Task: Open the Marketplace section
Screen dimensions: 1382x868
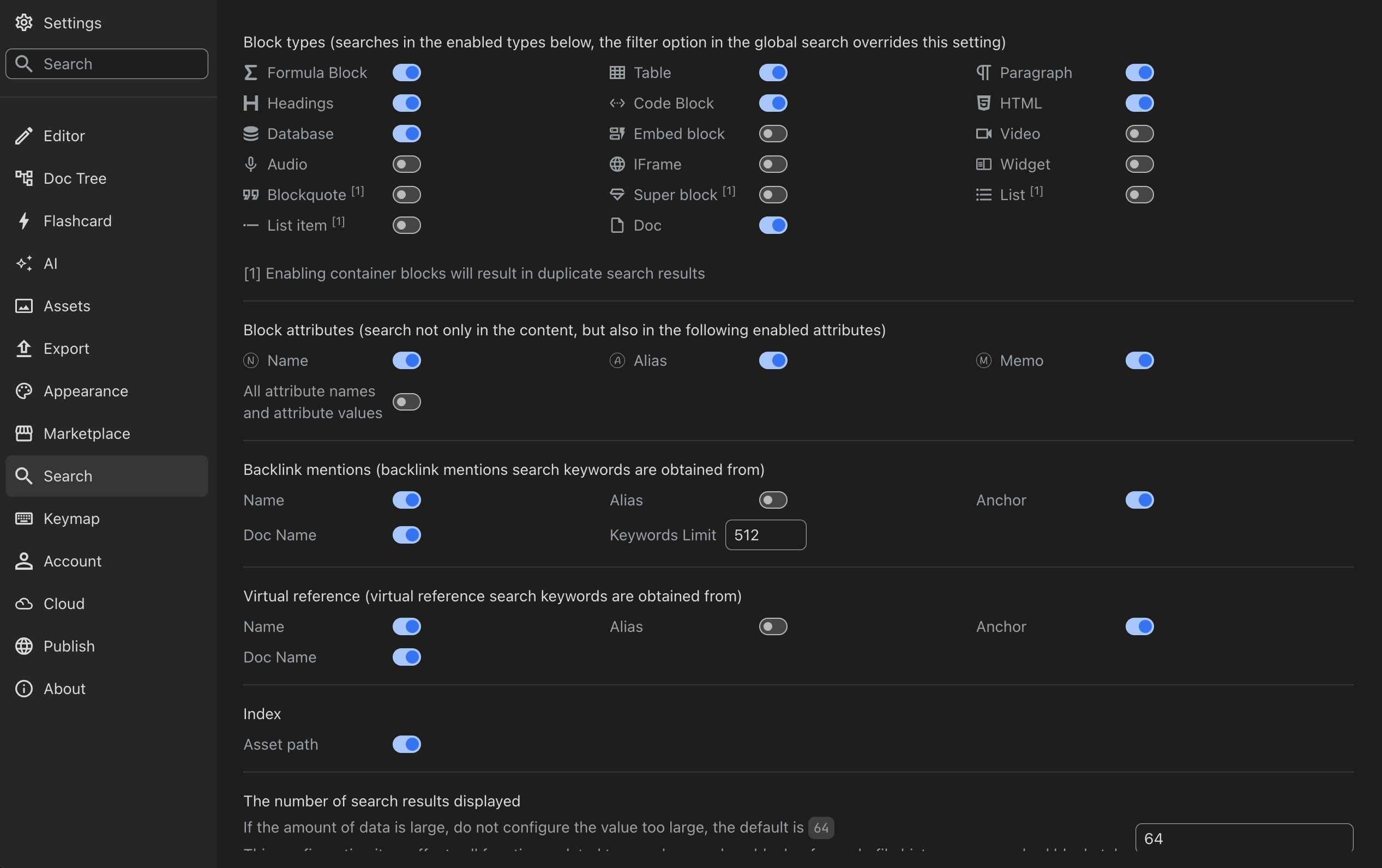Action: point(107,433)
